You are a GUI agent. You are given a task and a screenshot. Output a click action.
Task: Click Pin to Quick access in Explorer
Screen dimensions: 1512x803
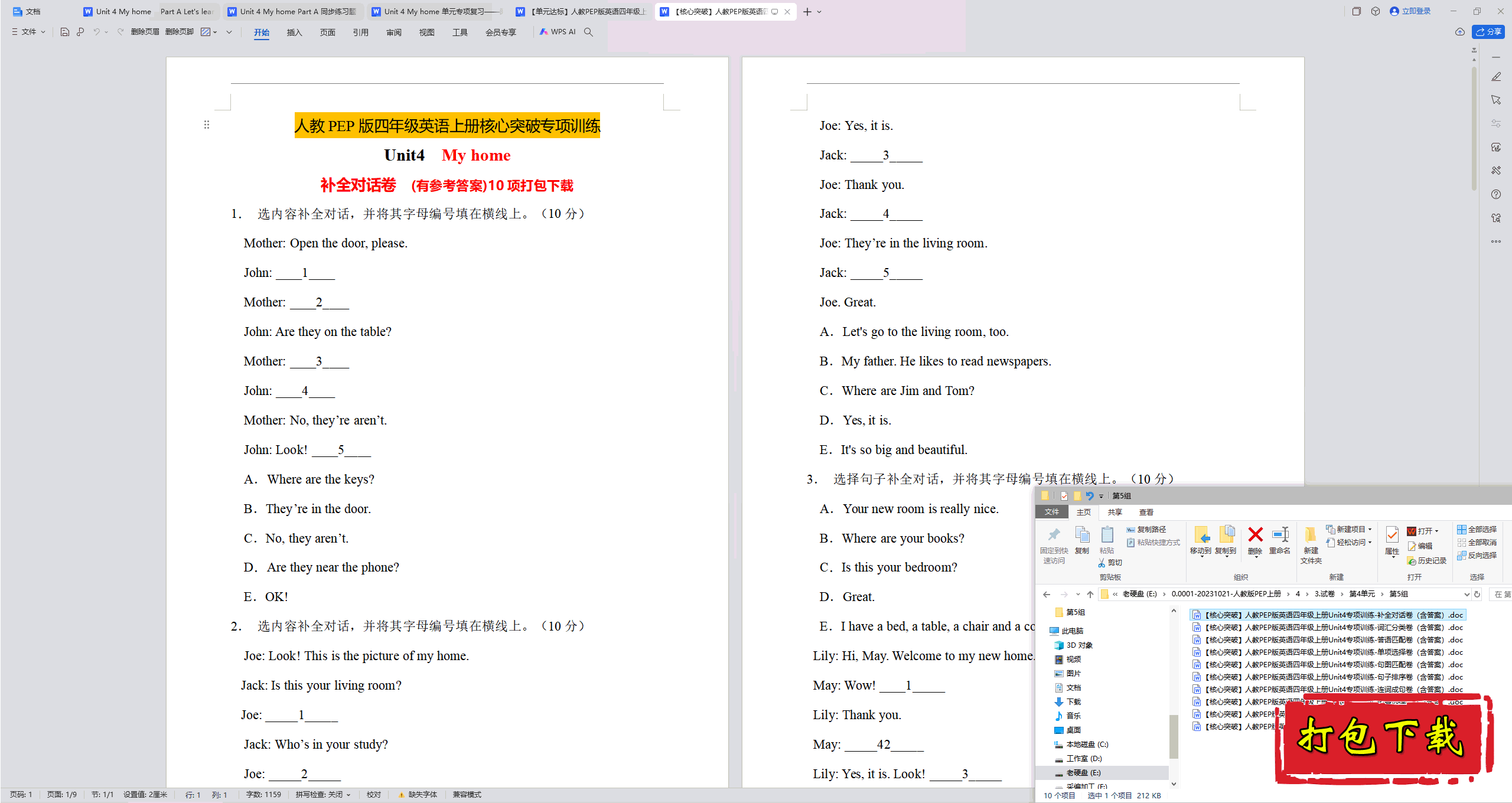click(1054, 545)
